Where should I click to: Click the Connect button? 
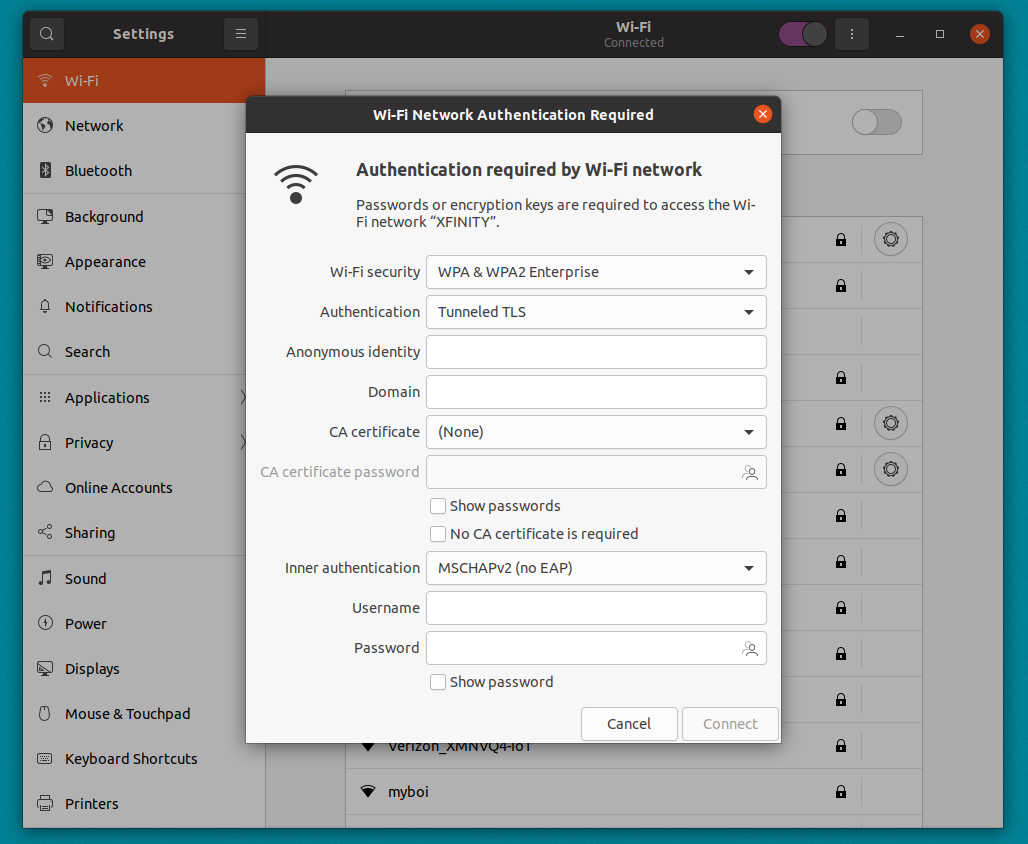coord(730,724)
